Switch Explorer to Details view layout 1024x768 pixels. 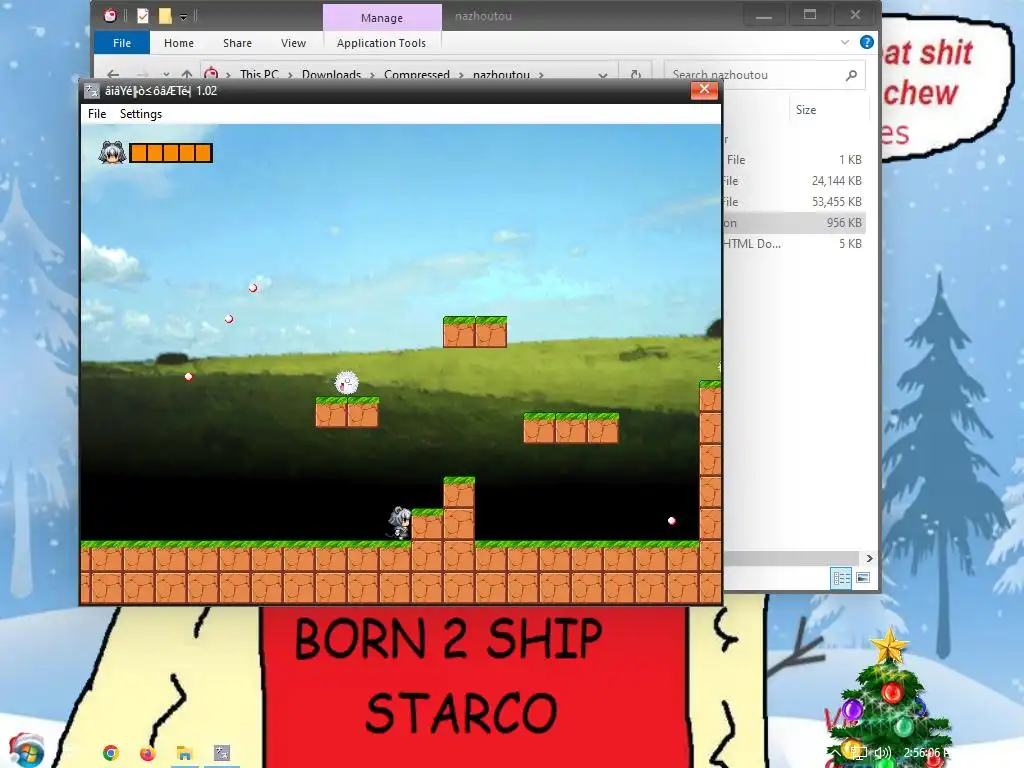coord(841,578)
